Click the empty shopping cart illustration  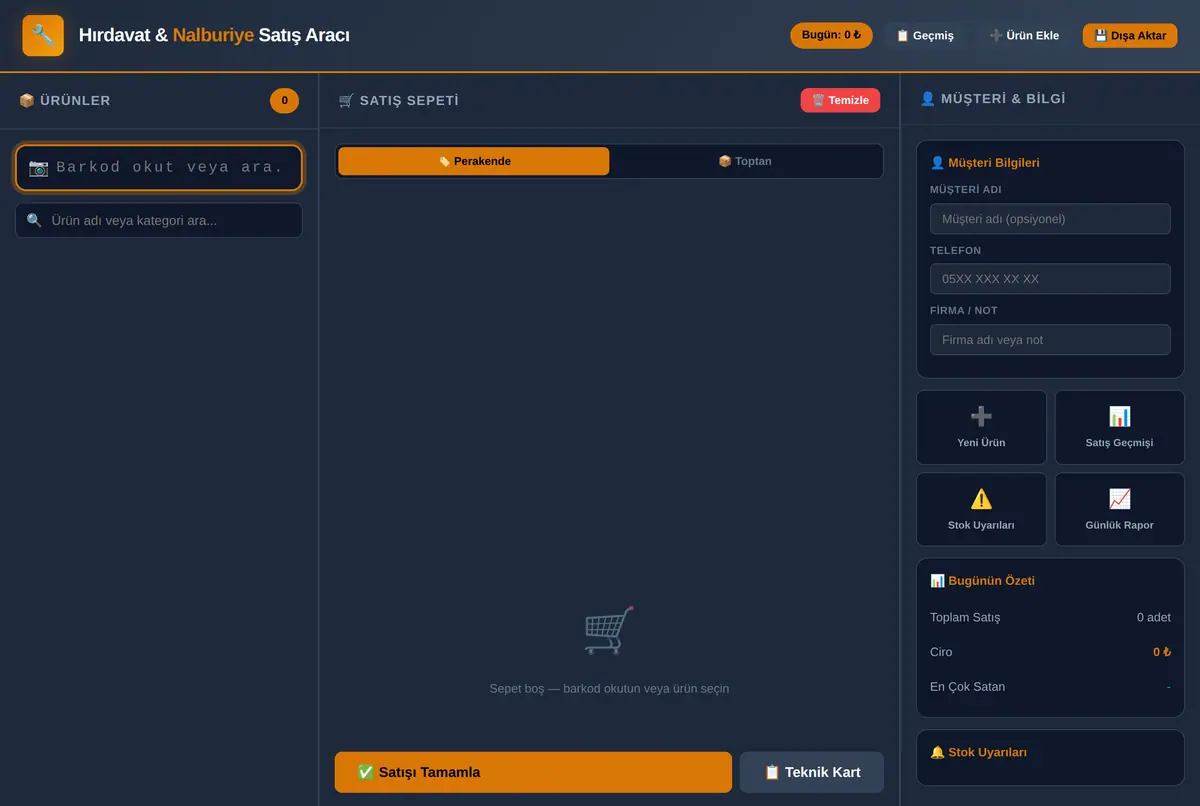coord(609,630)
